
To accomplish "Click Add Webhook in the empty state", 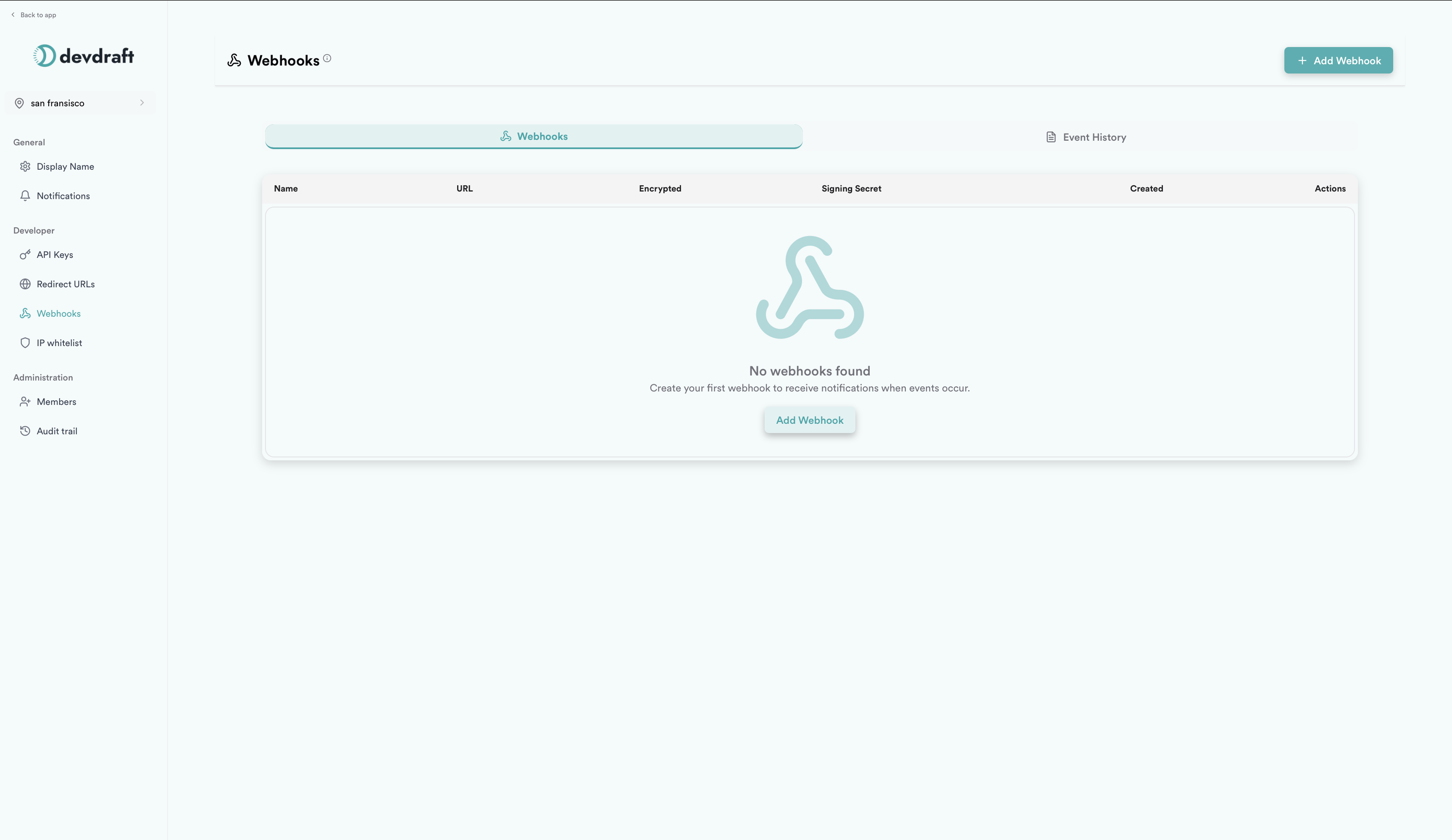I will (810, 420).
